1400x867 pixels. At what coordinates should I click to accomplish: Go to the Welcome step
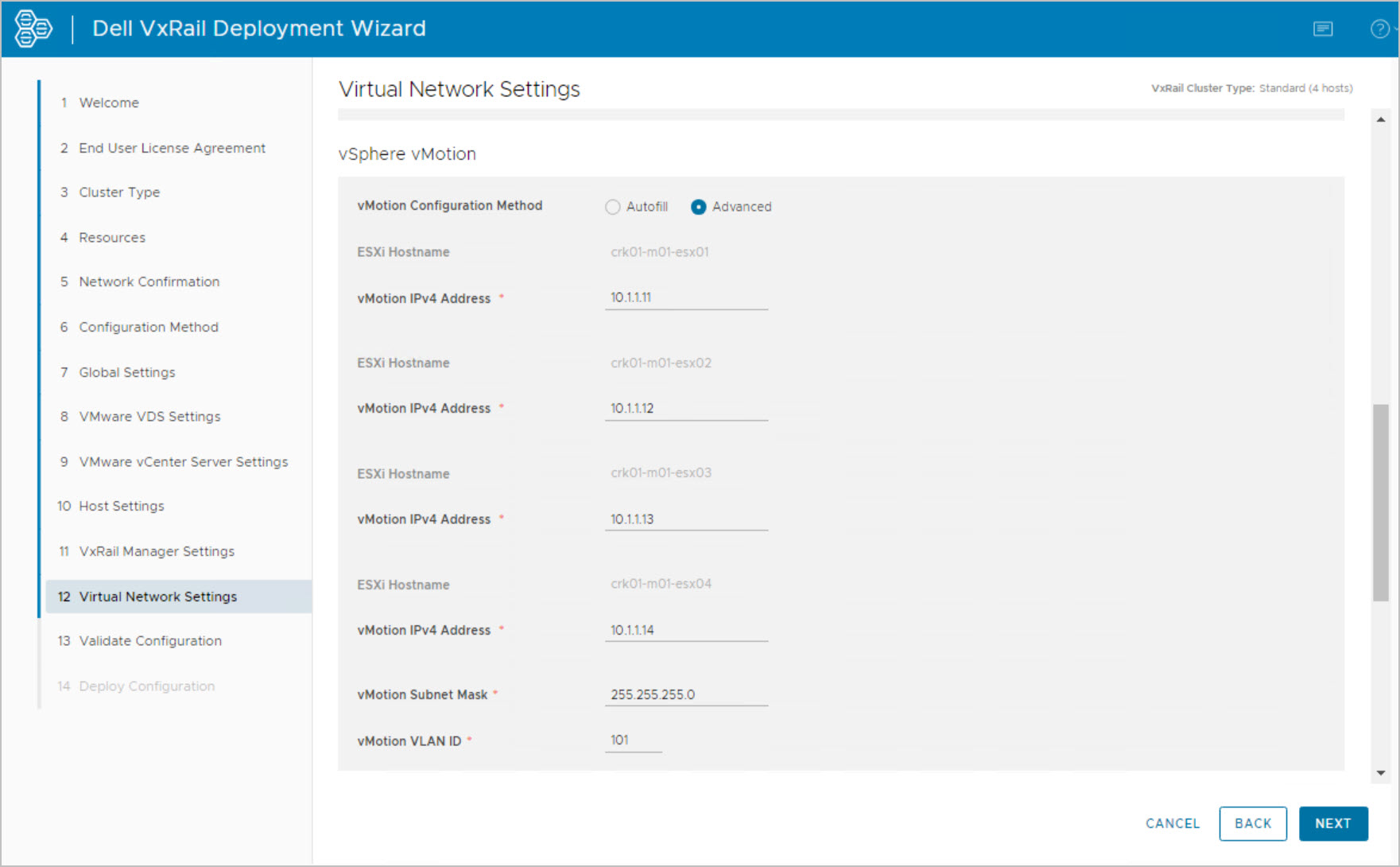[109, 103]
